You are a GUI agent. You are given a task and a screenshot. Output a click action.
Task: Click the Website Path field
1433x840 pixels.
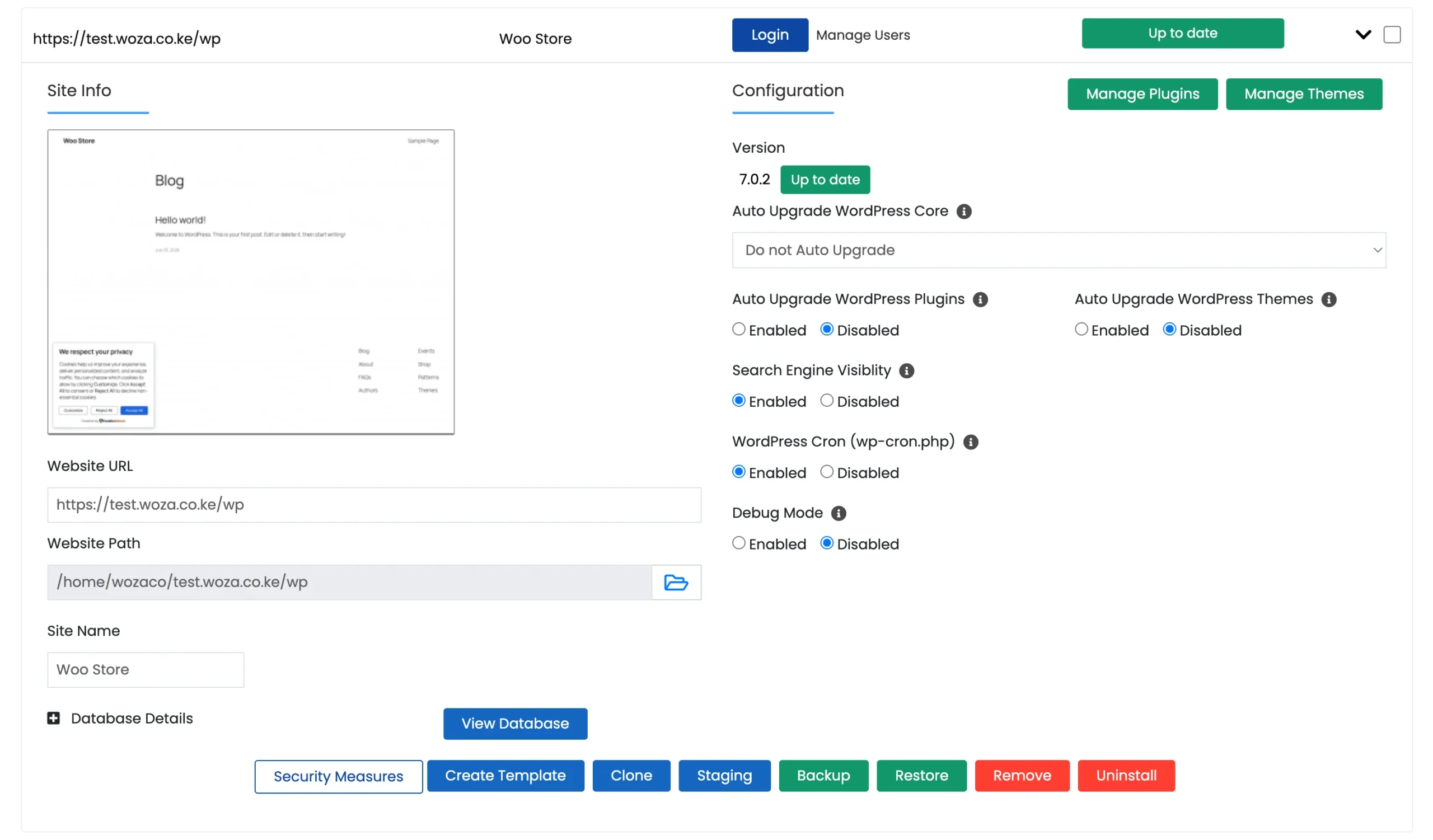(350, 582)
